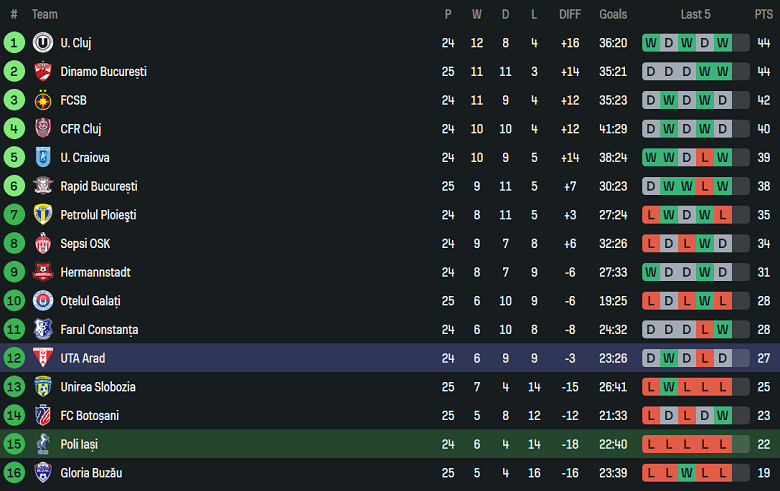
Task: Click the U. Cluj club crest
Action: tap(42, 43)
